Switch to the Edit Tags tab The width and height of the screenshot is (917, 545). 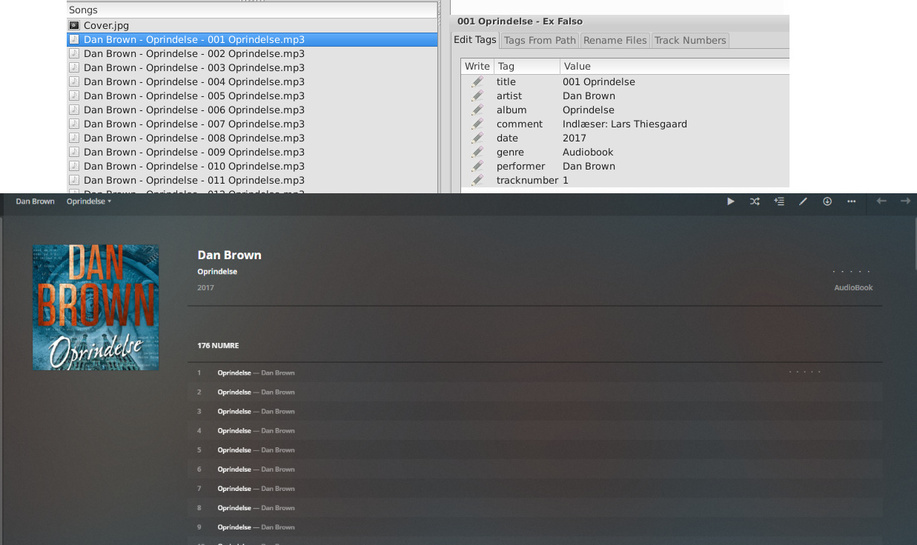point(475,40)
